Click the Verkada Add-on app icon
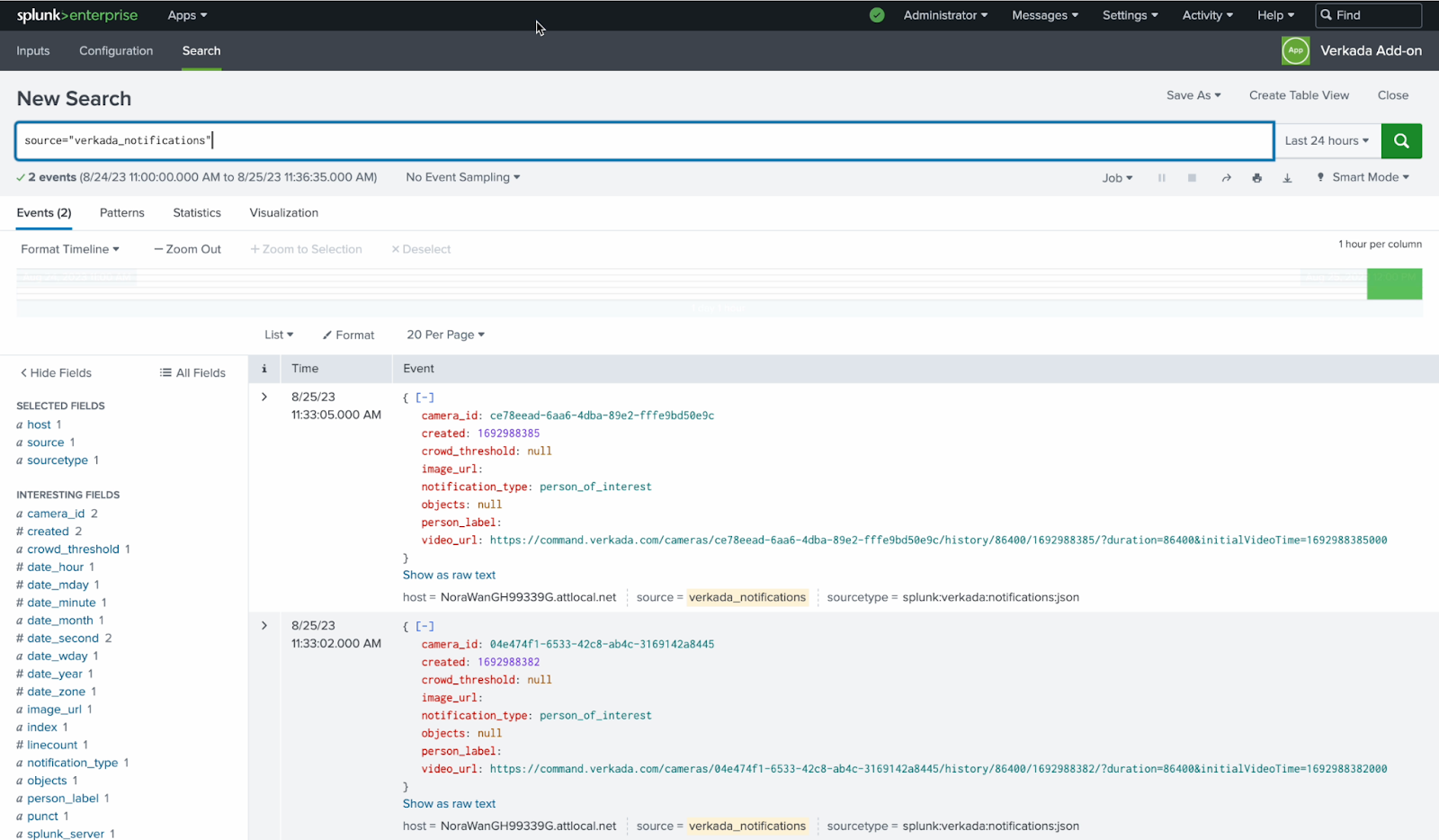1439x840 pixels. pos(1295,50)
